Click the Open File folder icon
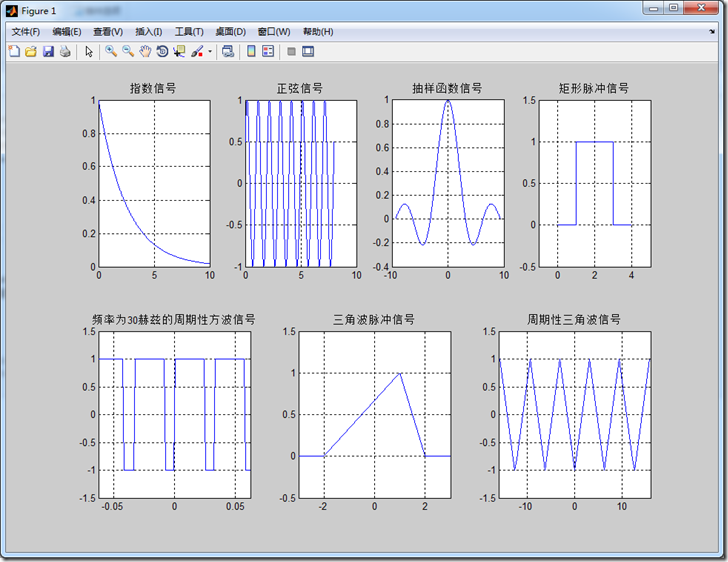 click(31, 51)
